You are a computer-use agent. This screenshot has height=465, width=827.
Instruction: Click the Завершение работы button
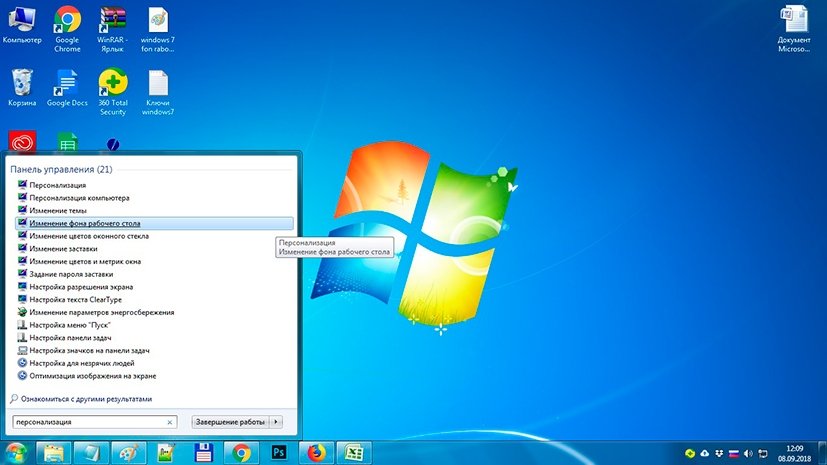pyautogui.click(x=230, y=422)
